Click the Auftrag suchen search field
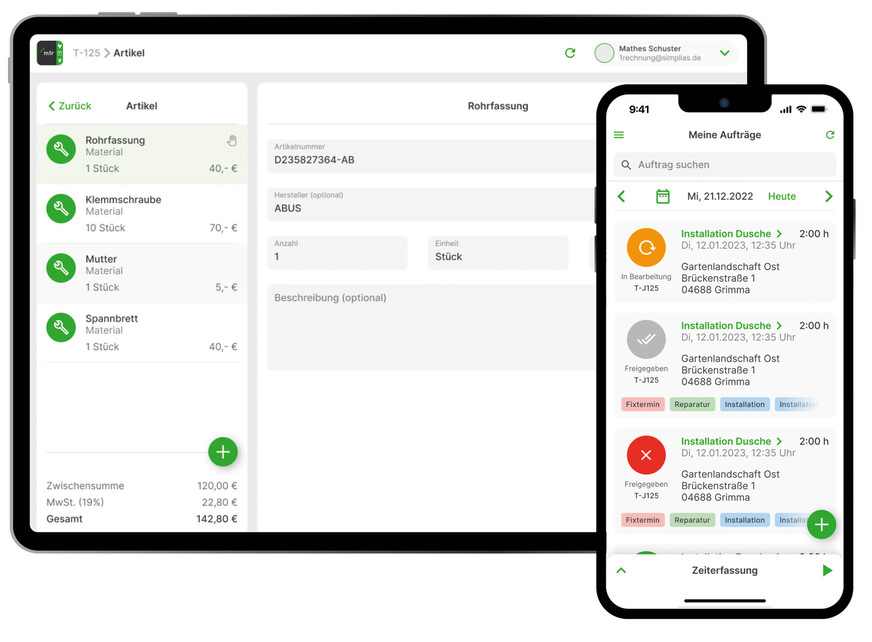Screen dimensions: 872x642 (725, 165)
